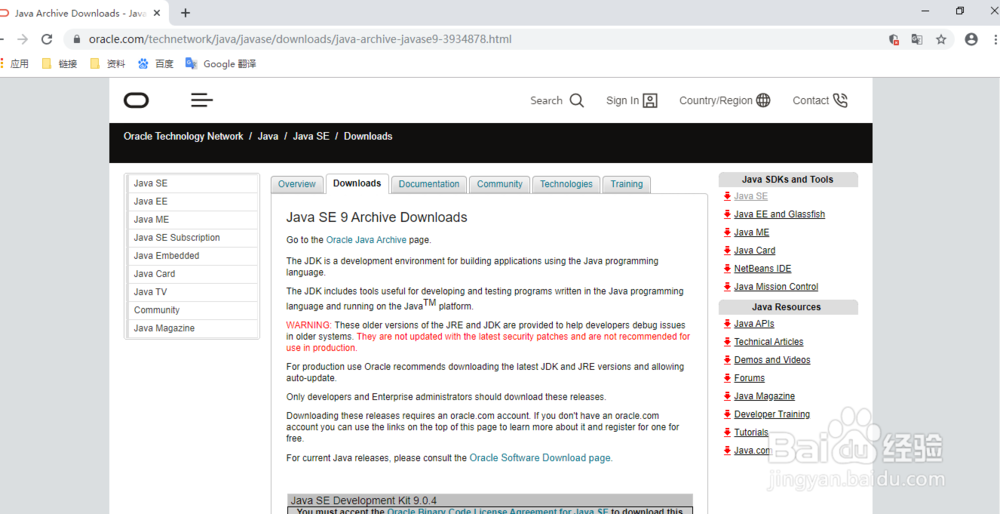This screenshot has height=514, width=1000.
Task: Click the Search magnifier icon
Action: point(577,101)
